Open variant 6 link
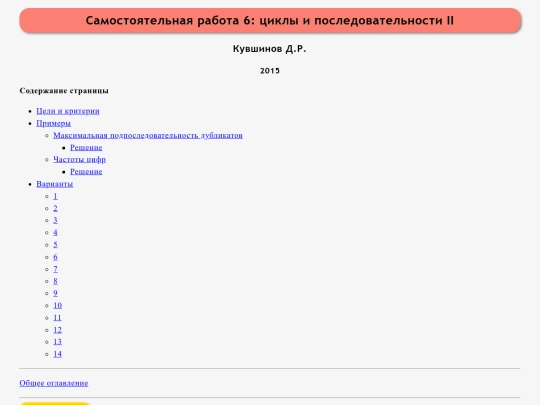The width and height of the screenshot is (540, 405). pos(55,257)
